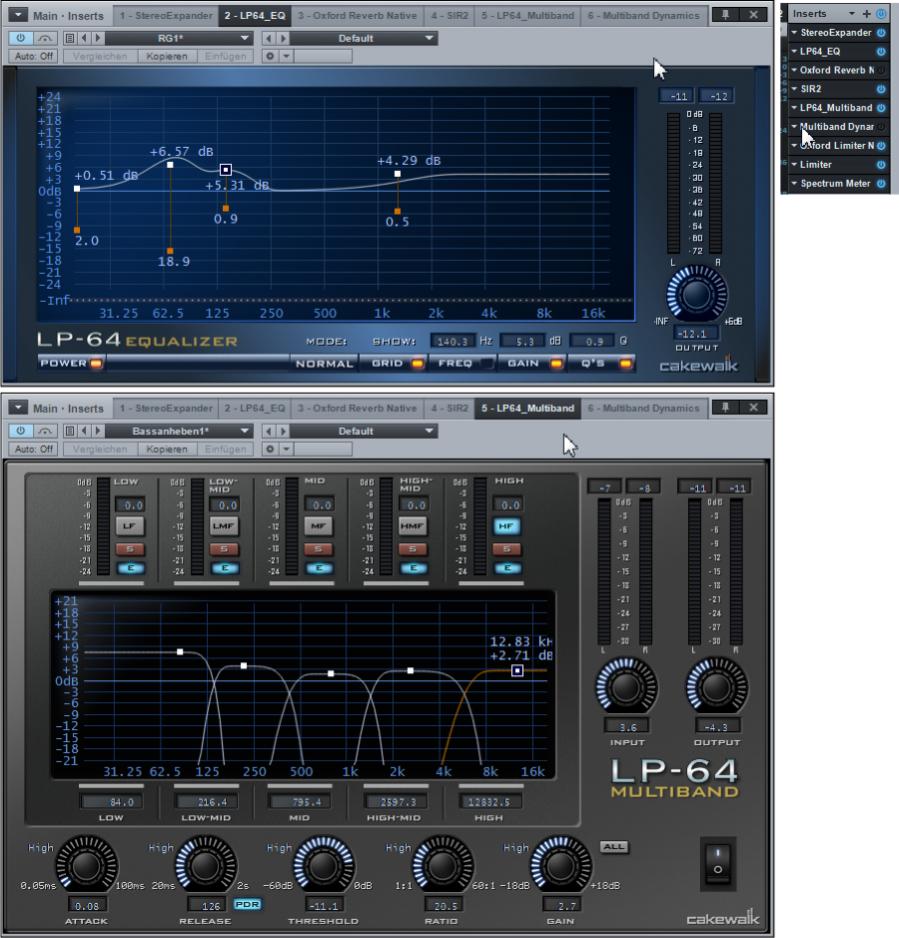Toggle the Limiter insert power icon

(881, 165)
